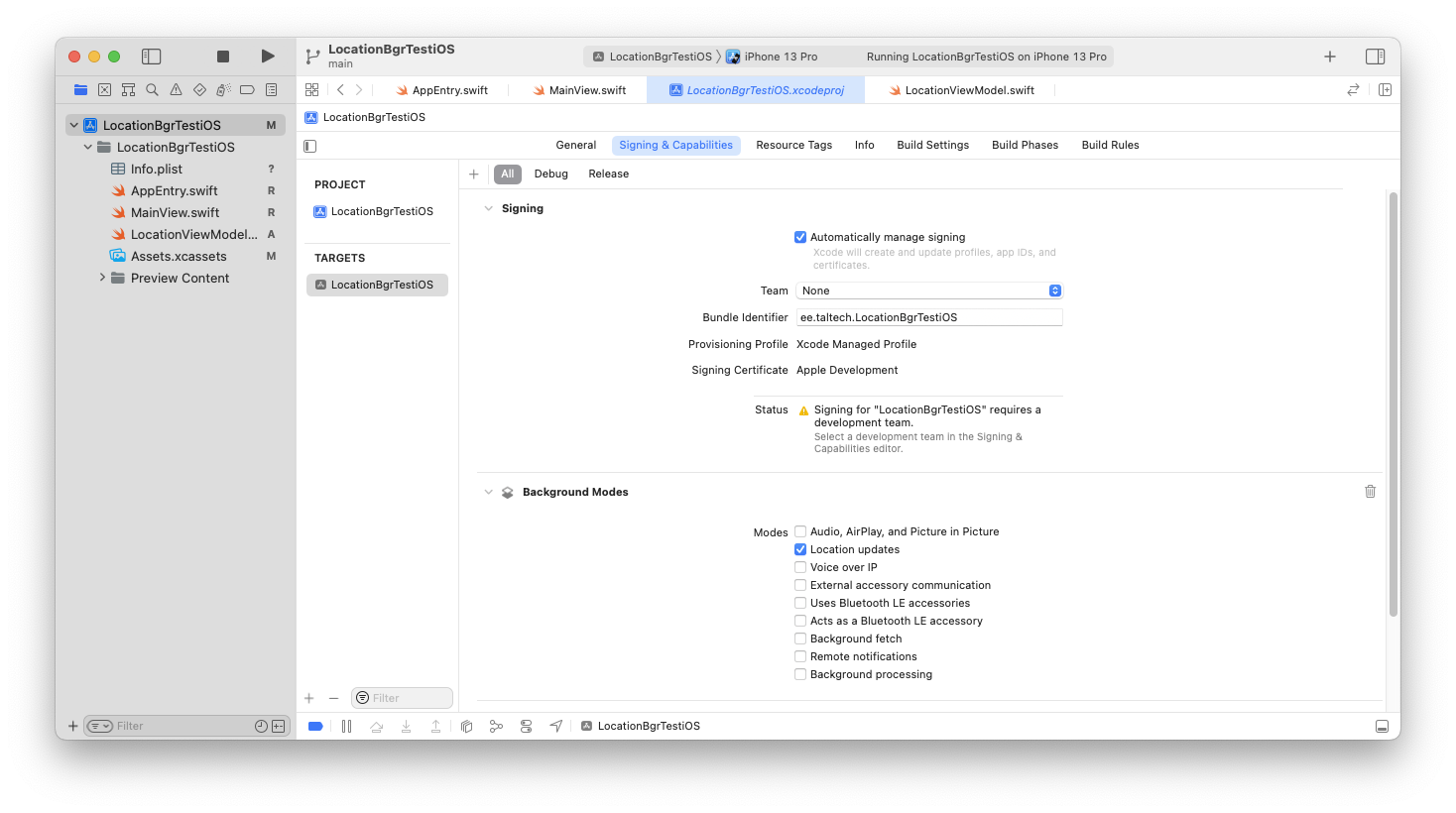Open the Team dropdown

click(929, 290)
